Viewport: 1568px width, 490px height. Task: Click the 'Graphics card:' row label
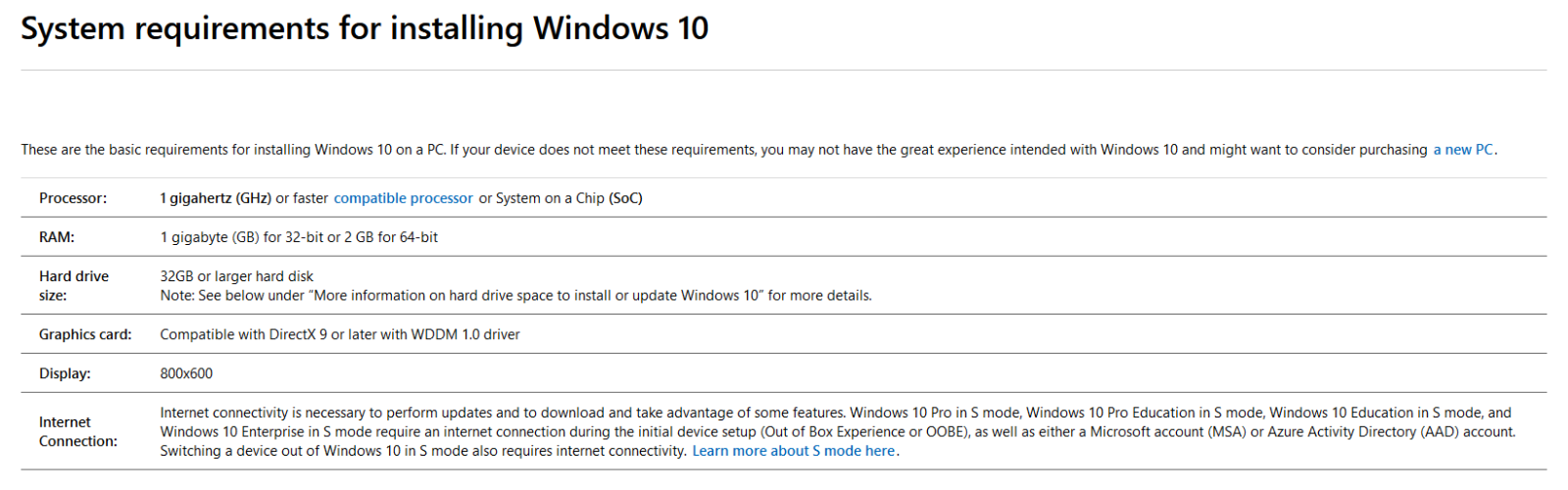click(85, 334)
